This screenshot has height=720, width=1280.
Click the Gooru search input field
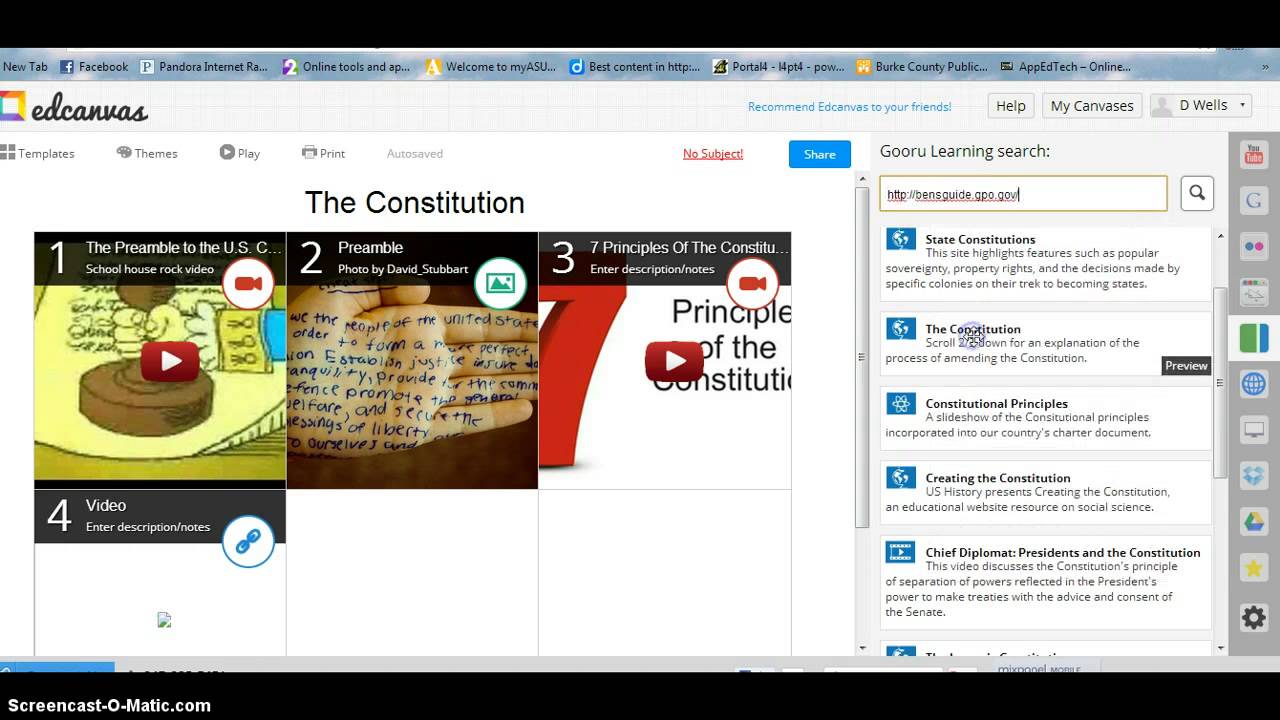pyautogui.click(x=1023, y=194)
